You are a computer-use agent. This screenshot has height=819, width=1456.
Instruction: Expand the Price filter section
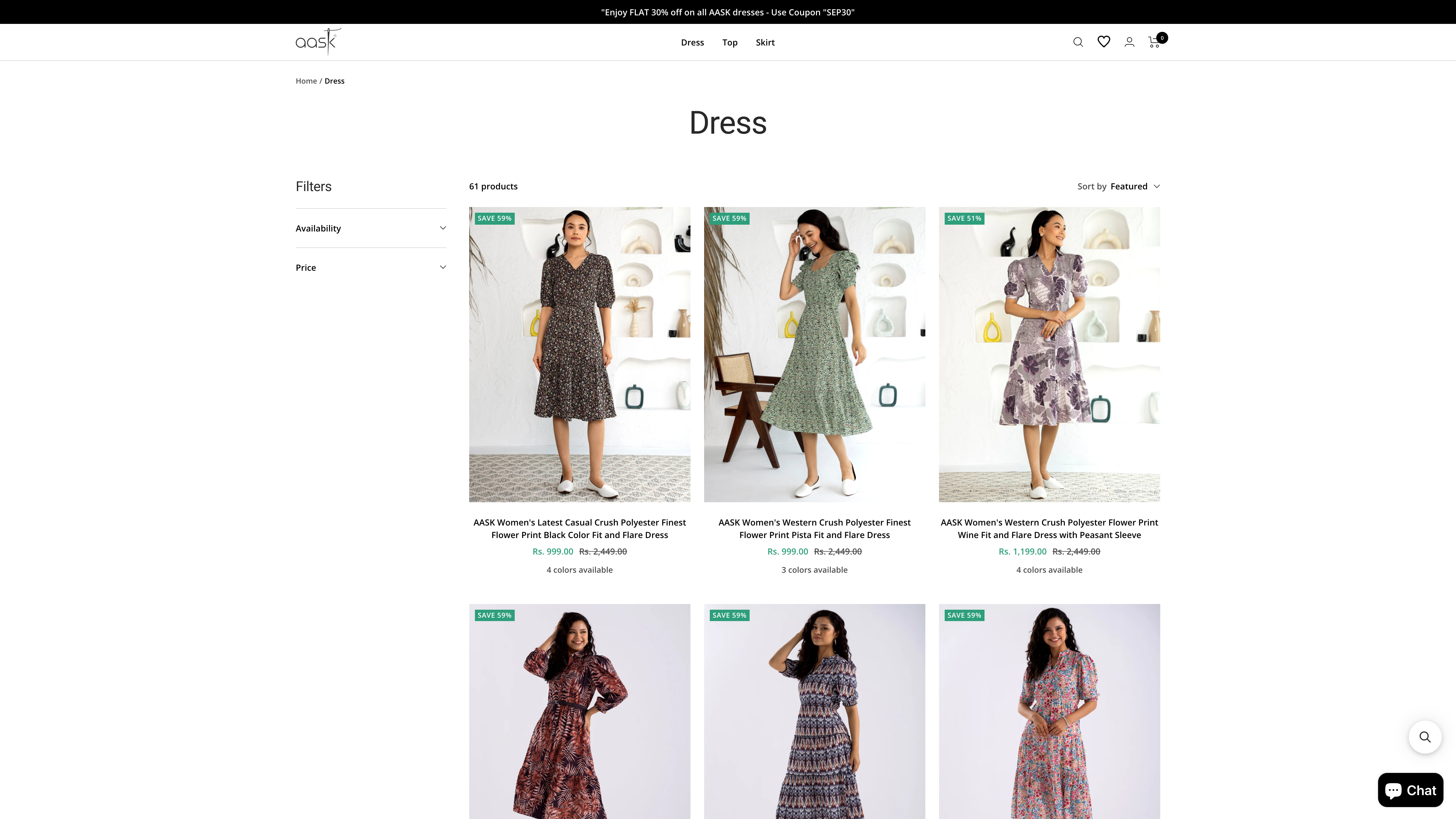click(x=371, y=267)
